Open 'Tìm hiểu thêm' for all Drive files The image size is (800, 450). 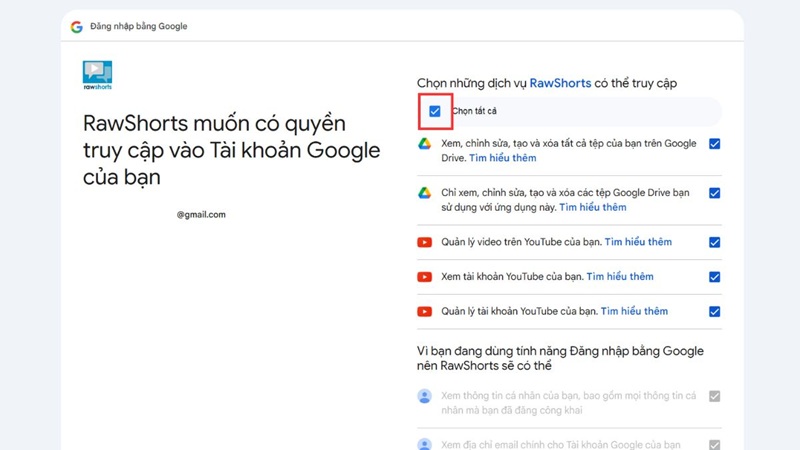(x=503, y=158)
